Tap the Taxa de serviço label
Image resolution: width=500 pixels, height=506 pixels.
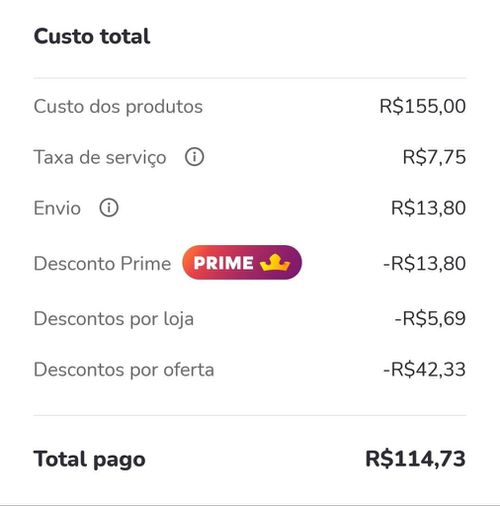pyautogui.click(x=100, y=157)
